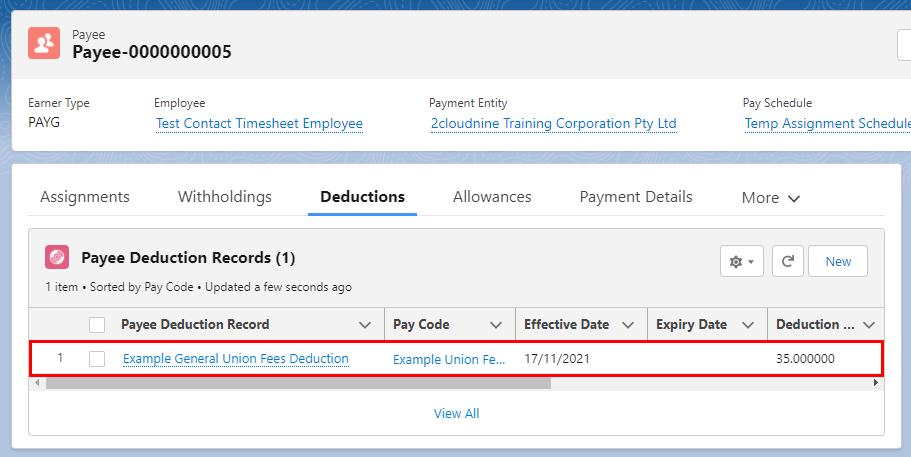This screenshot has width=911, height=457.
Task: Click the Payee Deduction Record column header
Action: tap(195, 325)
